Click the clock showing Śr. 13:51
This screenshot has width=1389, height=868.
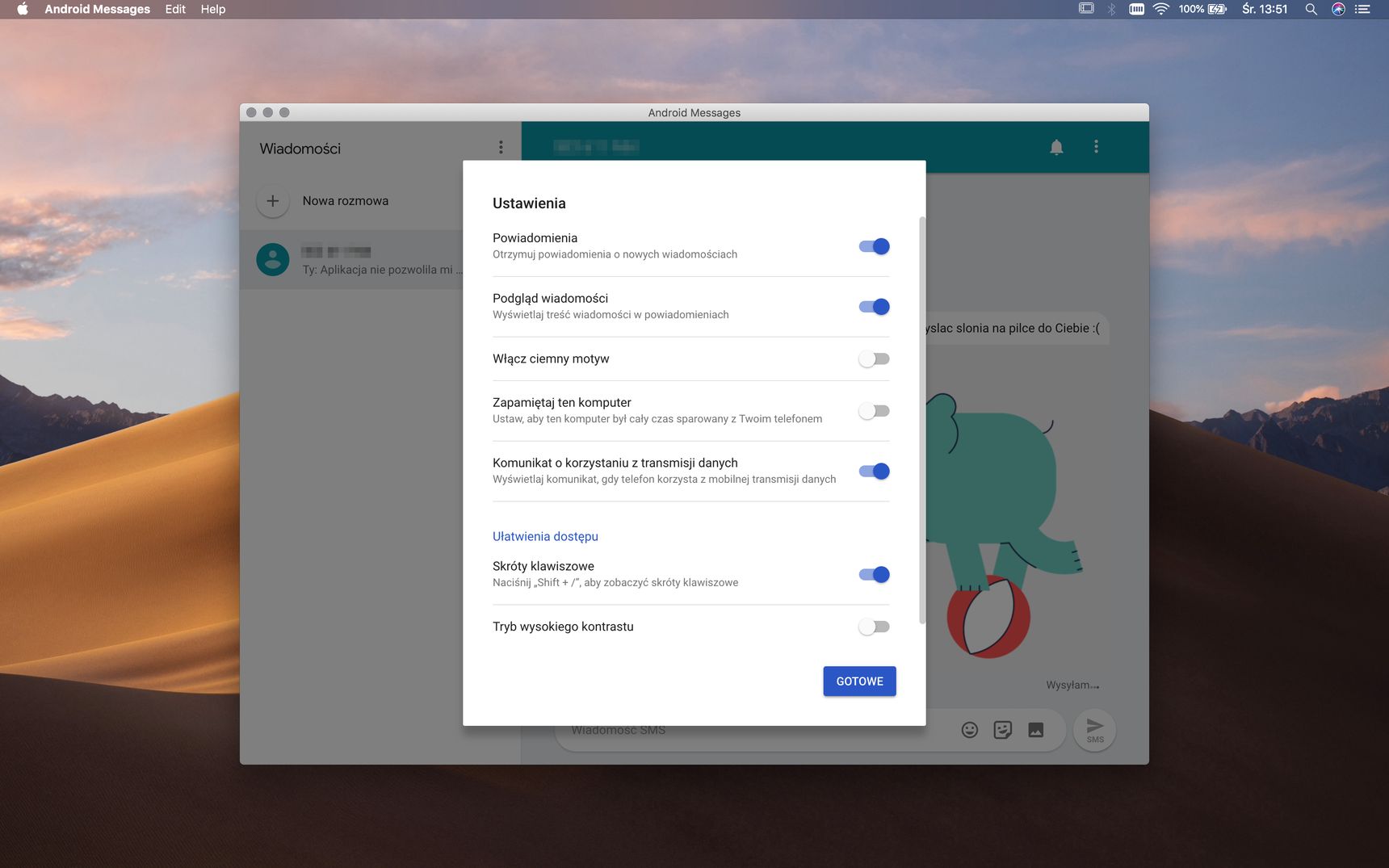pos(1265,9)
